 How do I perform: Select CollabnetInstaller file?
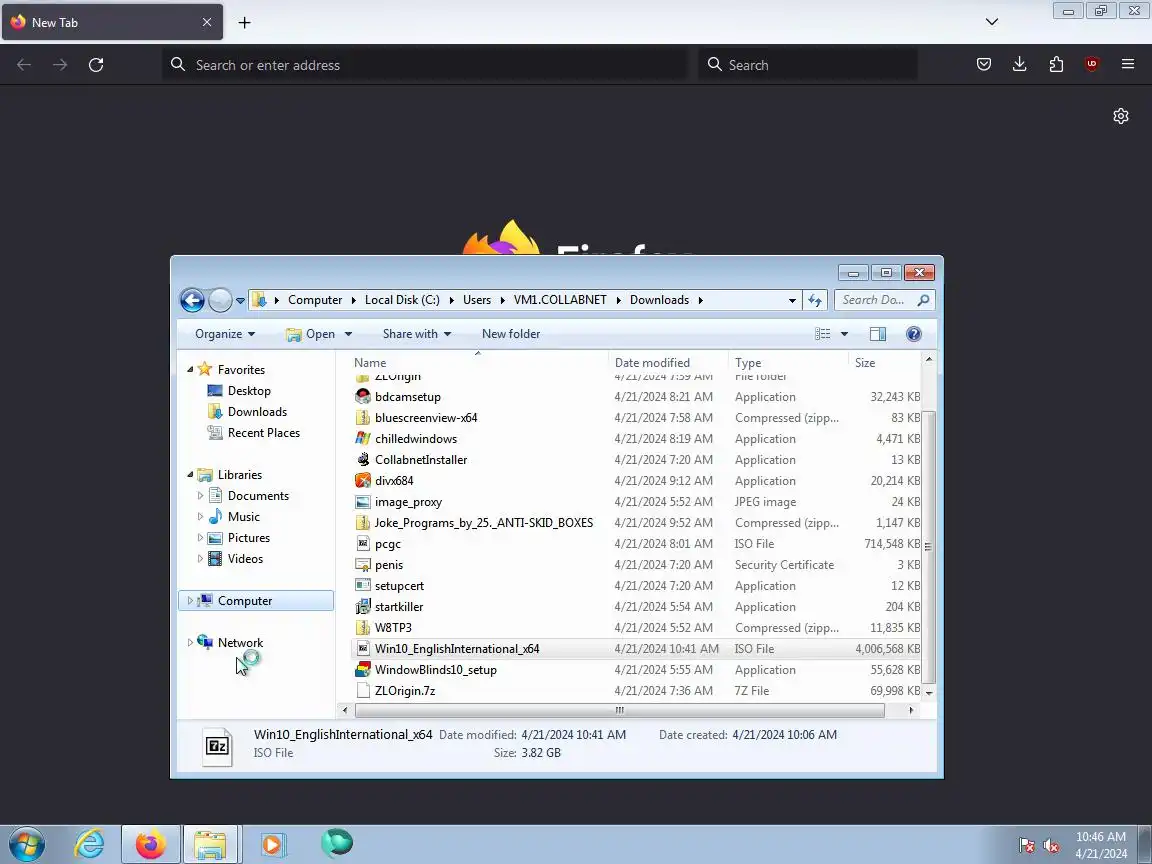click(421, 460)
